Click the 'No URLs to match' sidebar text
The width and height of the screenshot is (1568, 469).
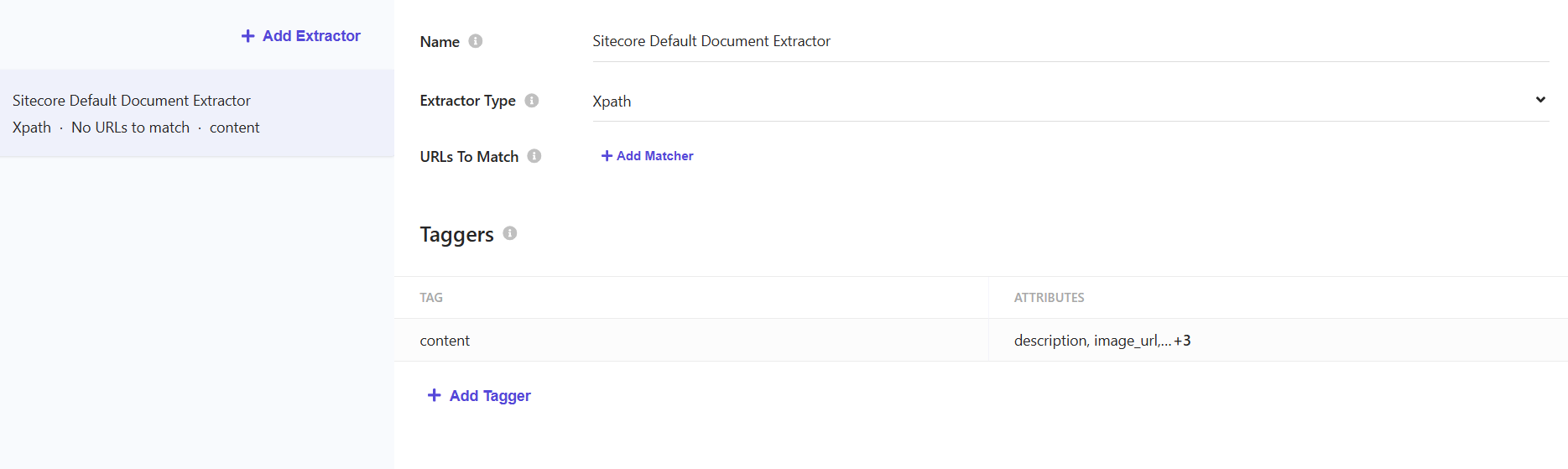point(131,128)
